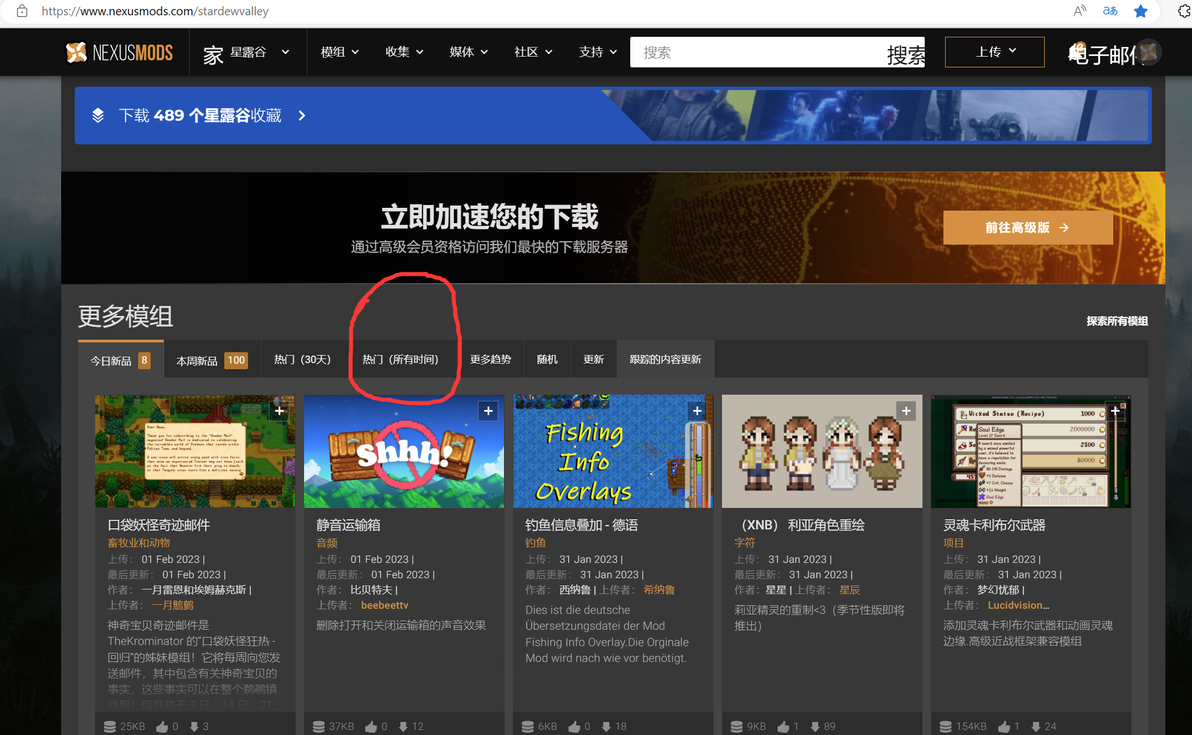Image resolution: width=1192 pixels, height=735 pixels.
Task: Open uploader beebeettv profile link
Action: point(385,606)
